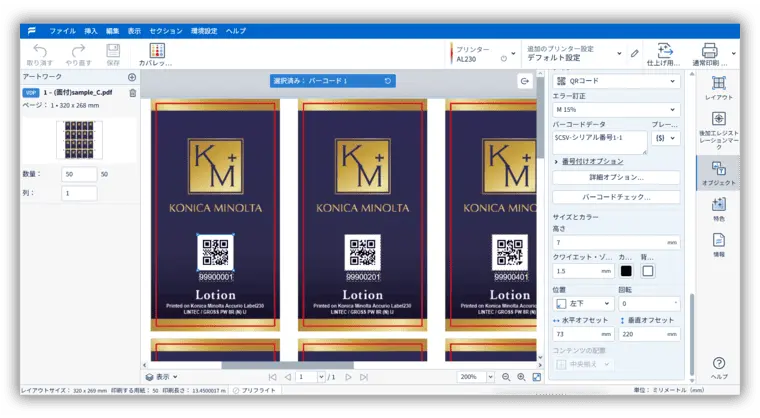Expand the numbering options (番号付けオプション) arrow
The width and height of the screenshot is (760, 418).
556,161
